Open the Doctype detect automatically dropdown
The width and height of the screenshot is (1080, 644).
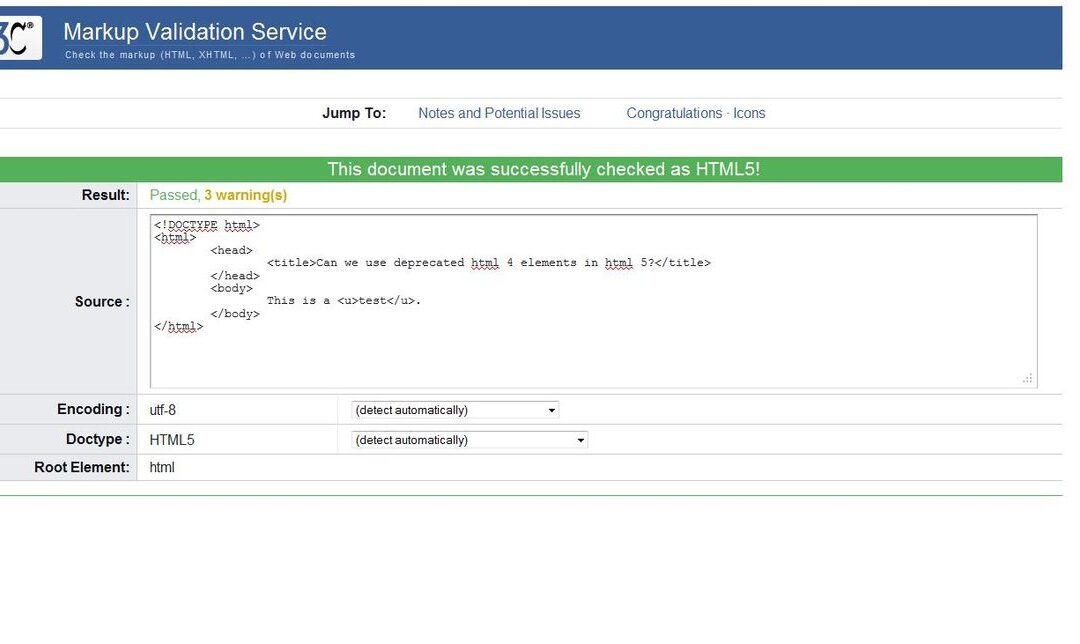470,440
